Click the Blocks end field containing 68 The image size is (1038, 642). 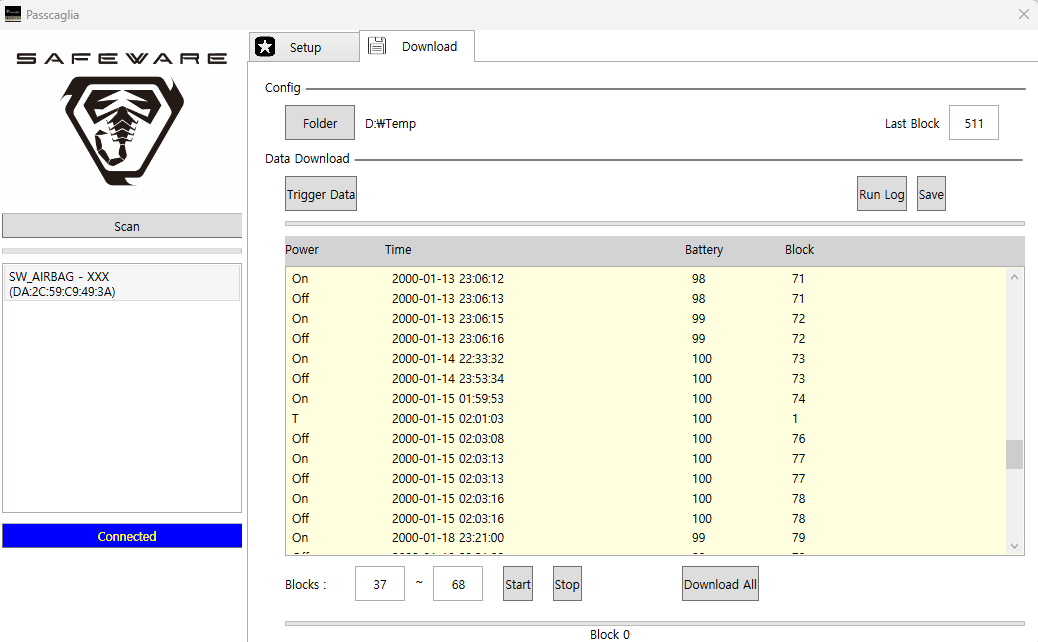coord(458,584)
